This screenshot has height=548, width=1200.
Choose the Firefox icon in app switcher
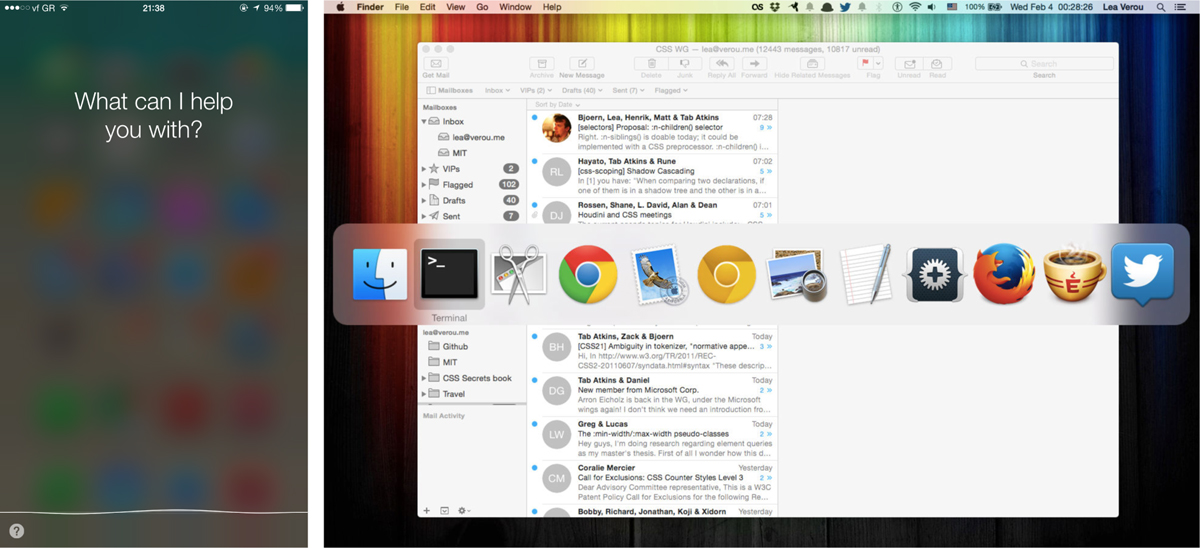click(x=1003, y=274)
